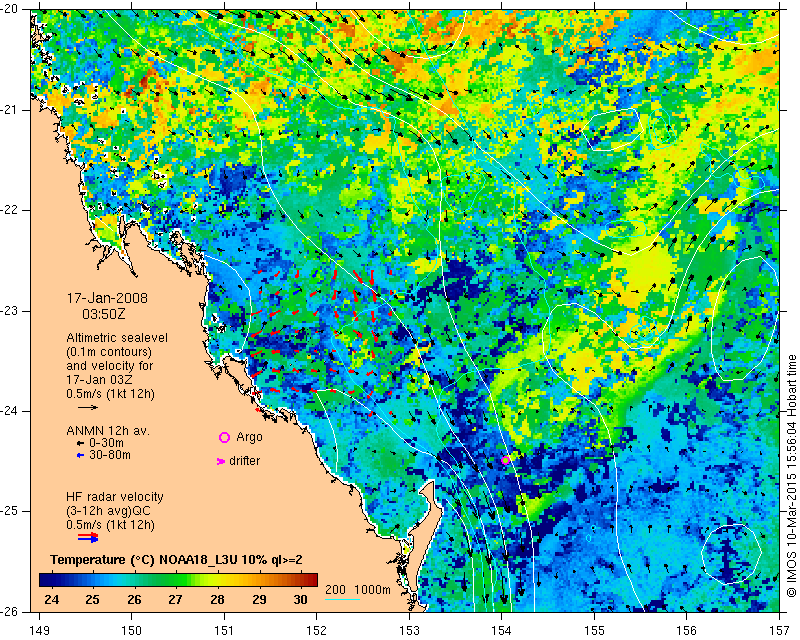Viewport: 800px width, 640px height.
Task: Select the Argo float marker on the map
Action: [x=506, y=460]
